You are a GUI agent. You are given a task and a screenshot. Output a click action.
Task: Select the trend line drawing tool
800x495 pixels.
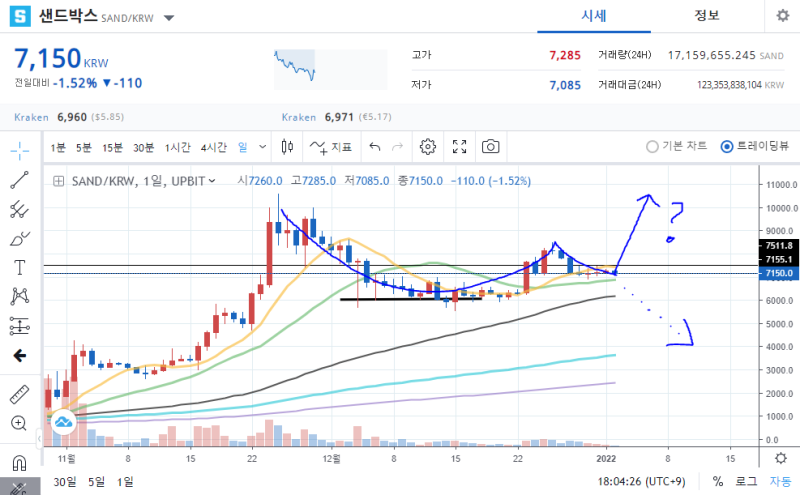click(x=20, y=180)
